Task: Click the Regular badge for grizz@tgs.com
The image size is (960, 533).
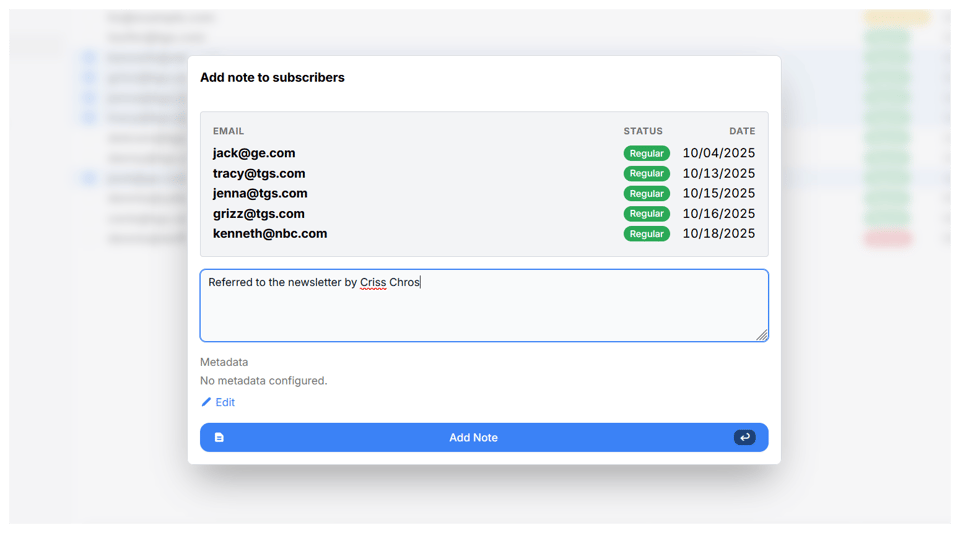Action: coord(646,214)
